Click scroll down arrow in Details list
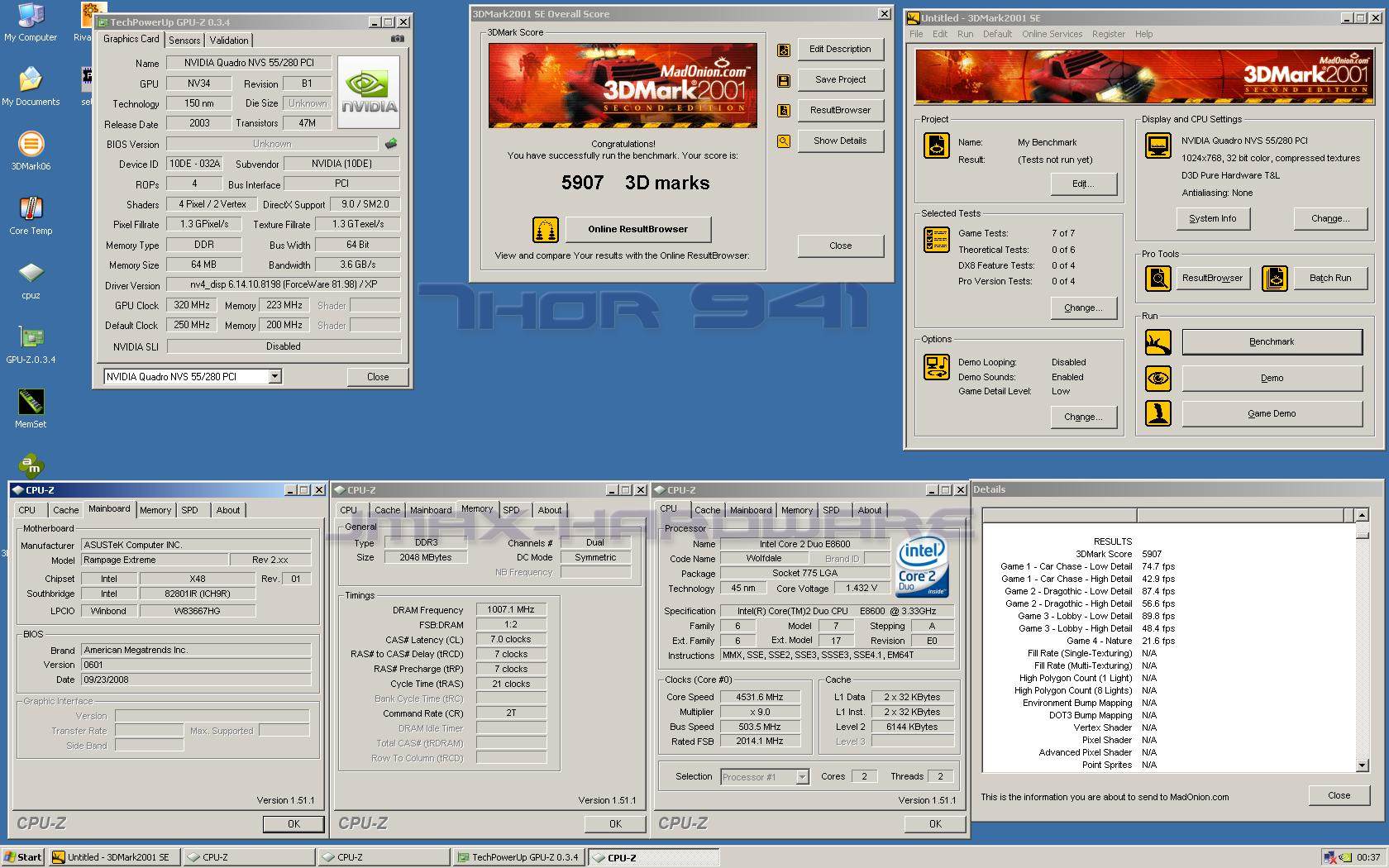Screen dimensions: 1389x868 (x=1362, y=765)
